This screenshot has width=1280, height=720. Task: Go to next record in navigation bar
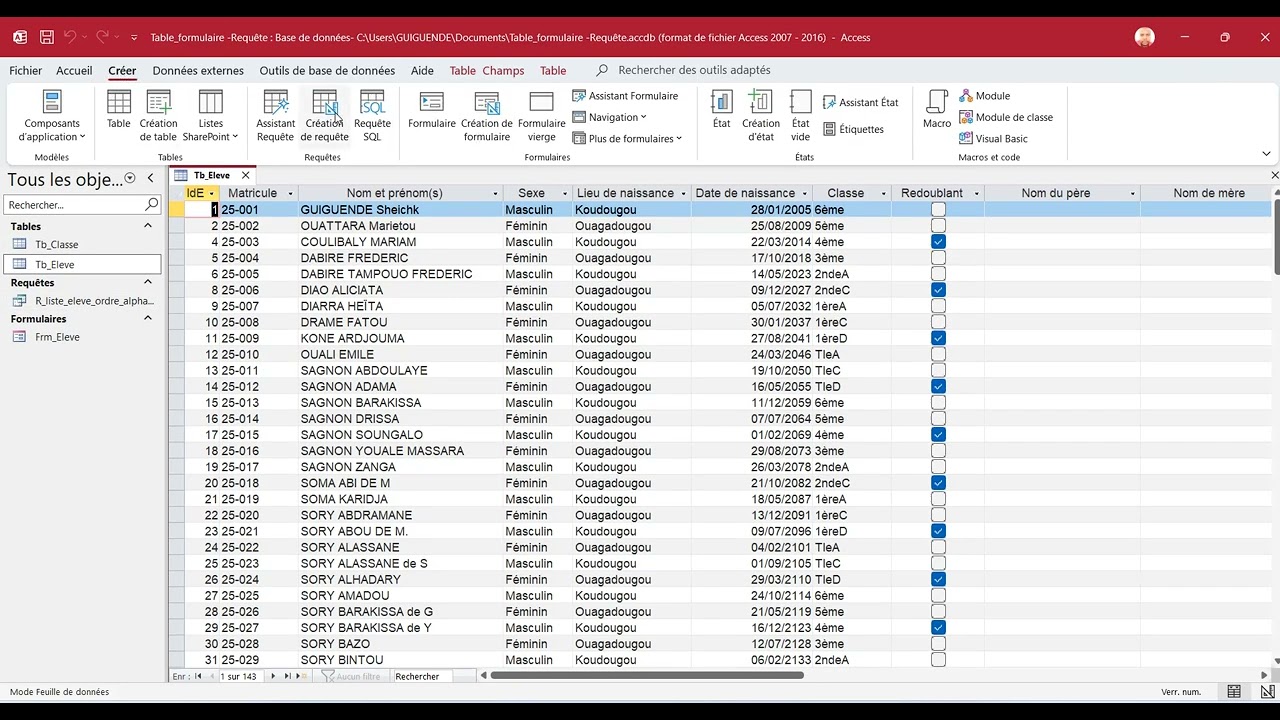tap(273, 677)
